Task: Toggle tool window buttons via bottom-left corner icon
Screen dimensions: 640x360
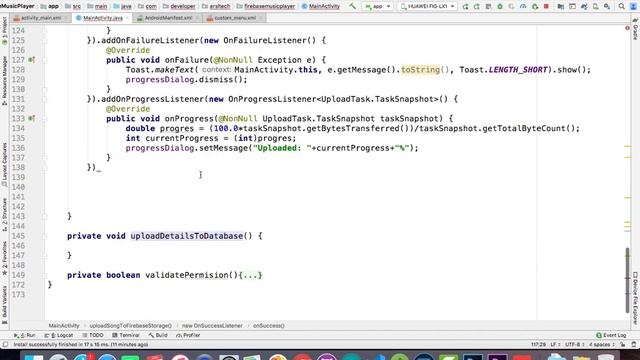Action: 5,345
